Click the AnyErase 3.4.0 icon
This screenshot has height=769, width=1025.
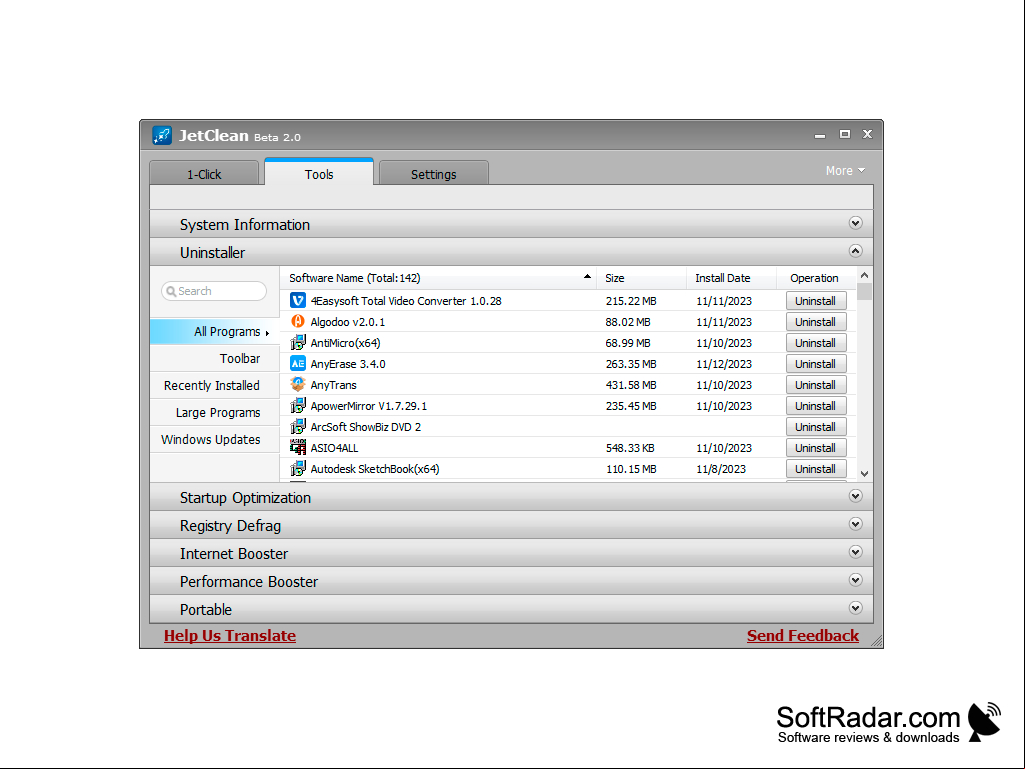pyautogui.click(x=297, y=364)
